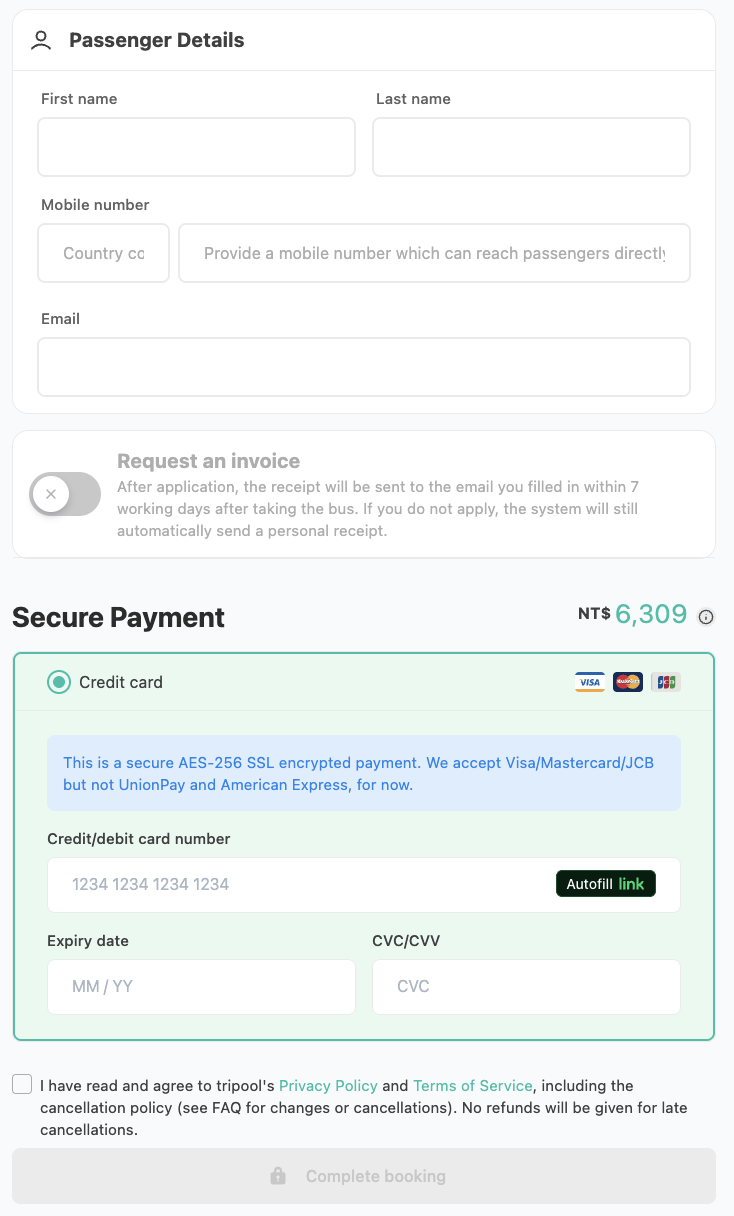Focus the card number field
Image resolution: width=734 pixels, height=1216 pixels.
pyautogui.click(x=300, y=884)
